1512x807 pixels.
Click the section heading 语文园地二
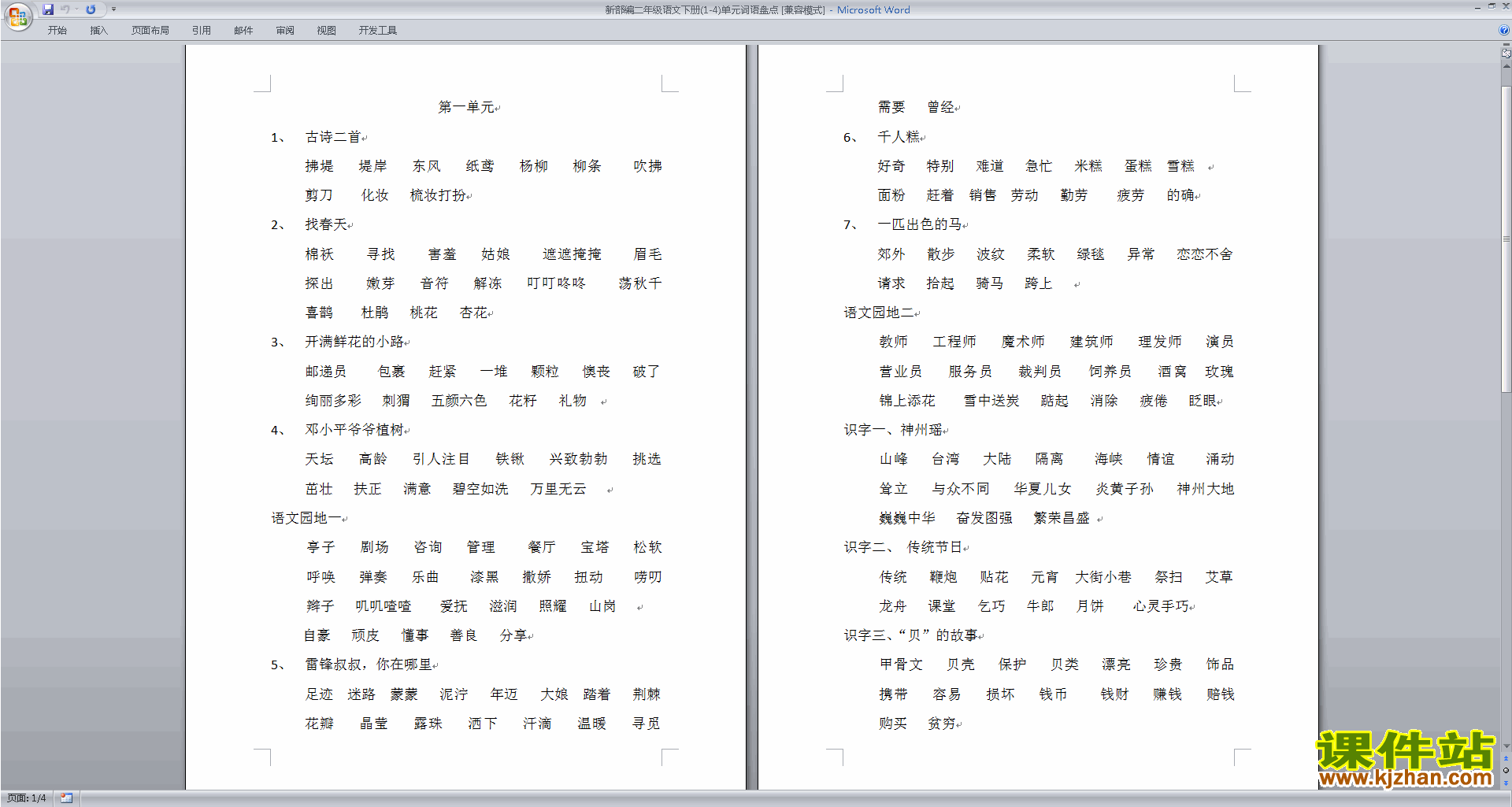tap(879, 313)
